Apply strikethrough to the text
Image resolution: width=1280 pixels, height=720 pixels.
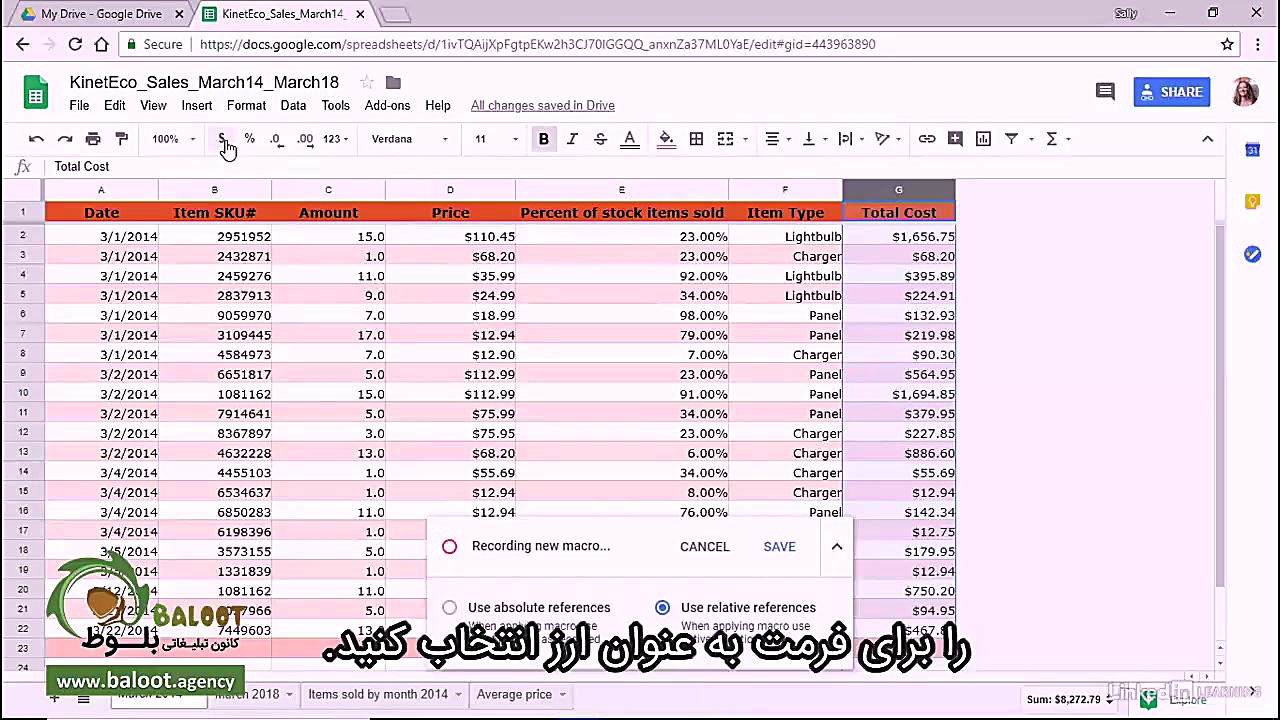coord(600,139)
